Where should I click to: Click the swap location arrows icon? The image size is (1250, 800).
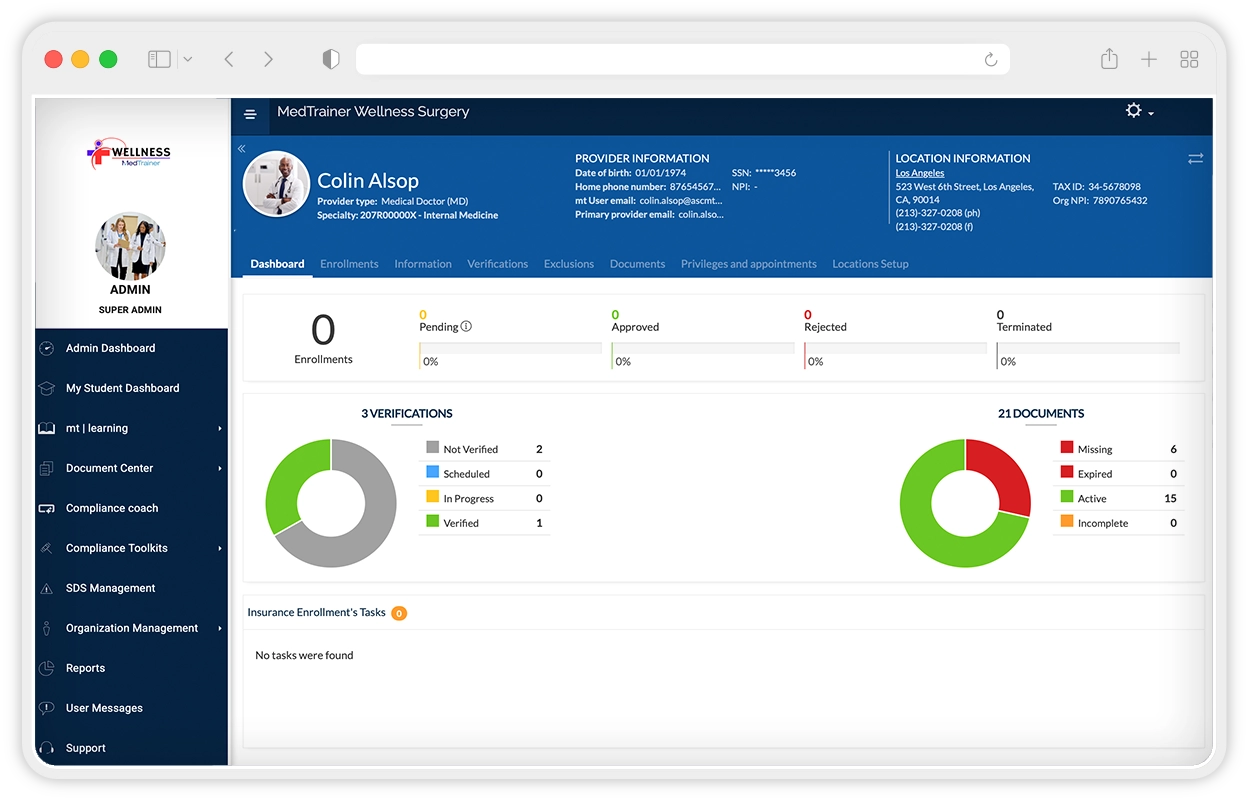[x=1195, y=159]
